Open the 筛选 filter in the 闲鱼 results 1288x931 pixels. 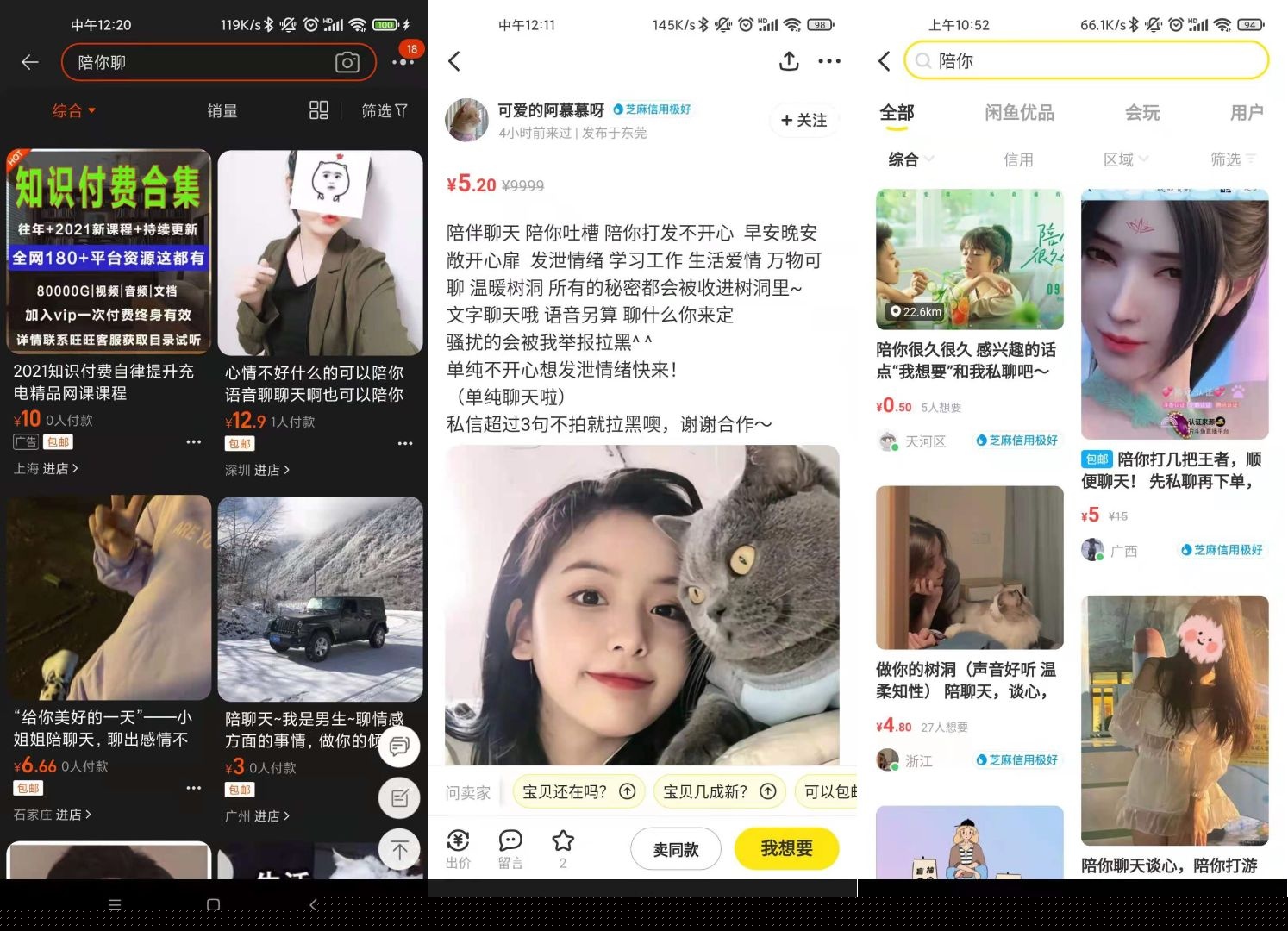[x=1233, y=159]
